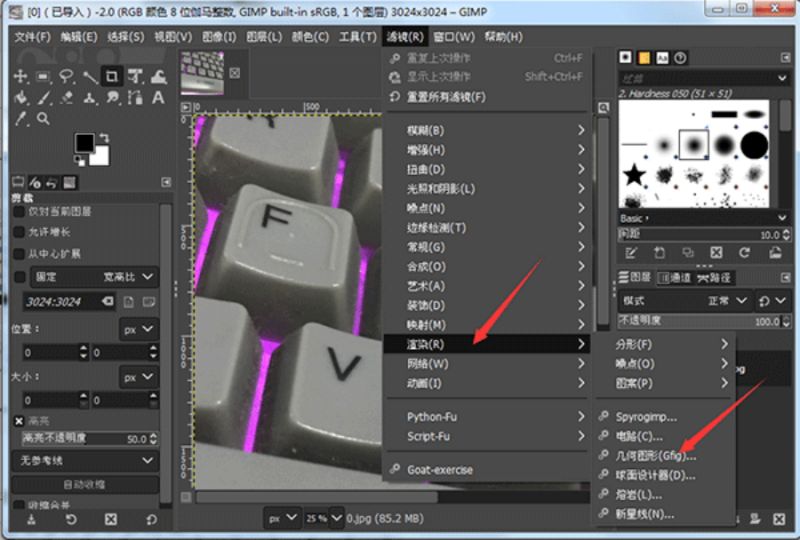Choose 渲染(R) in the filter menu

(486, 345)
